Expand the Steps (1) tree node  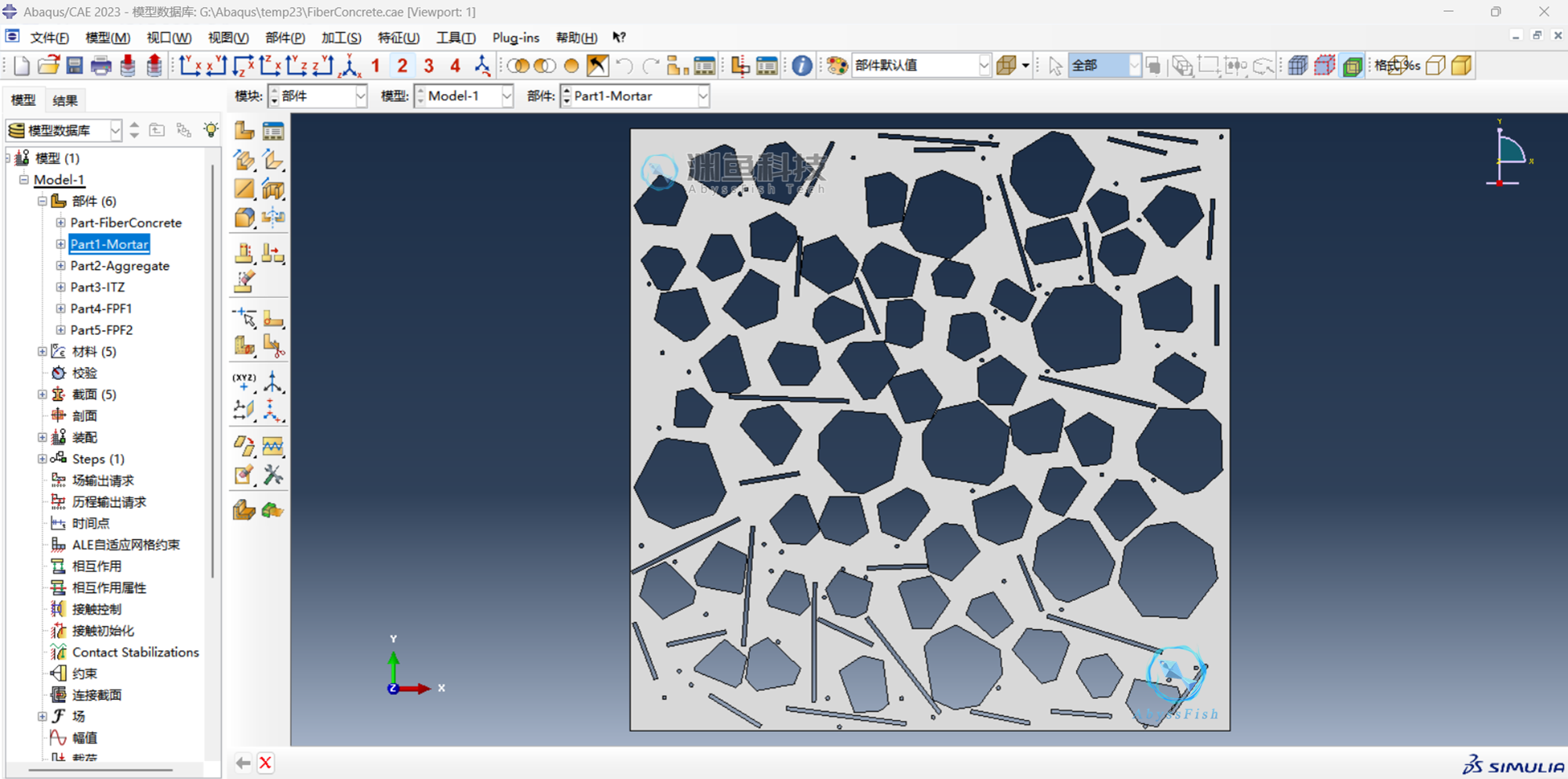[x=42, y=459]
